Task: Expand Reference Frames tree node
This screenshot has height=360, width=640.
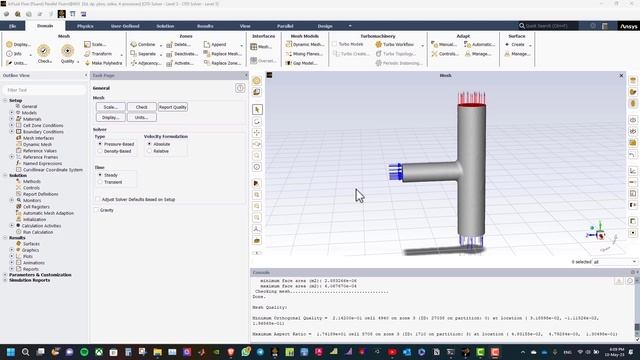Action: pyautogui.click(x=12, y=157)
